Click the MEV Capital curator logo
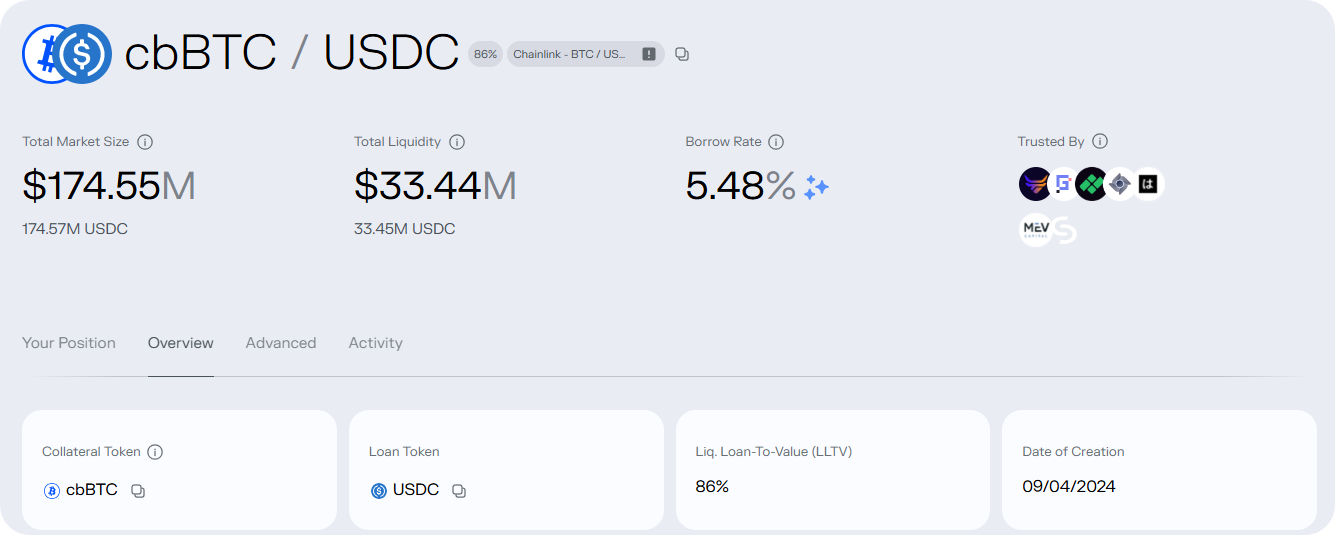Viewport: 1335px width, 535px height. [1035, 230]
